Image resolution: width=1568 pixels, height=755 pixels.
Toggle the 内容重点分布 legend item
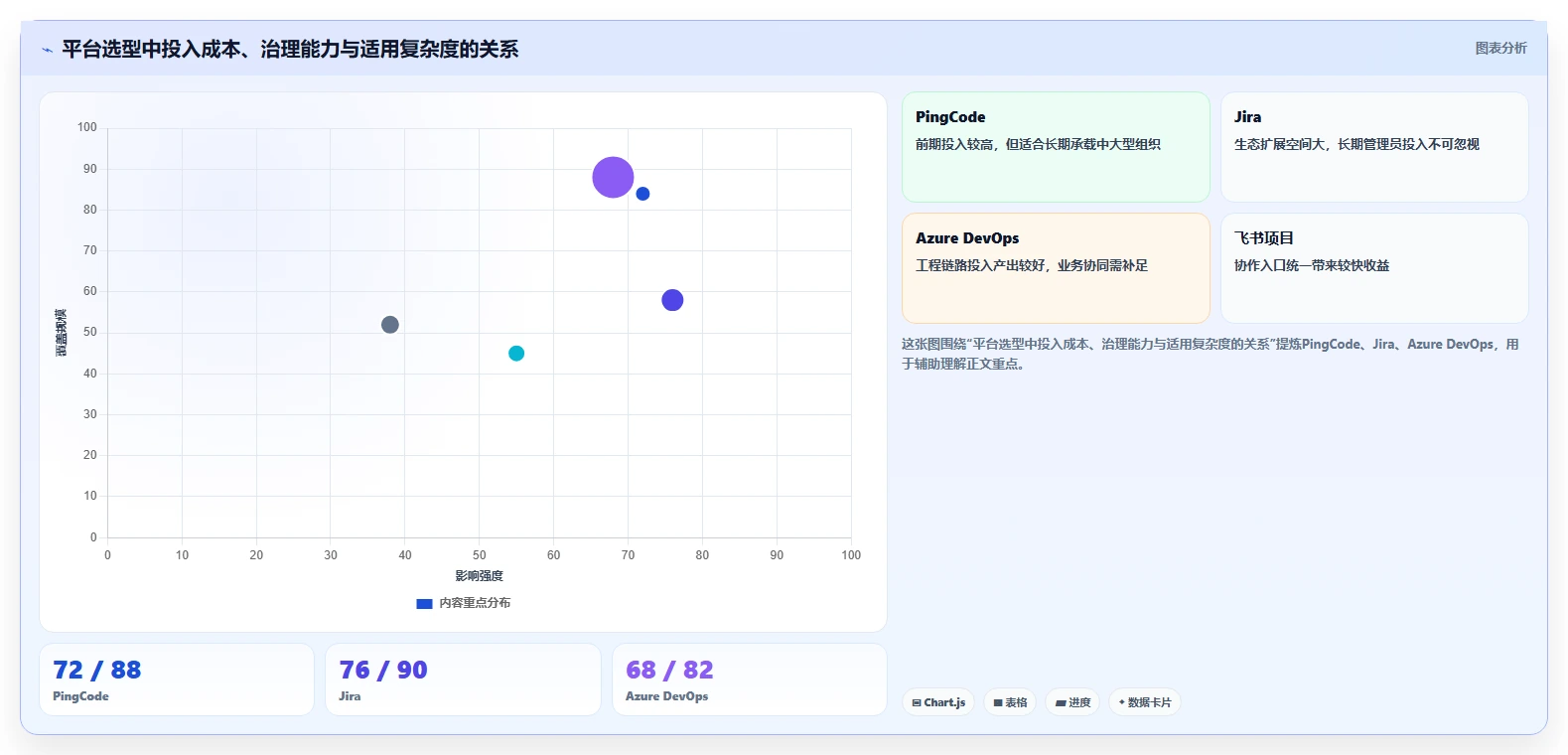click(463, 603)
